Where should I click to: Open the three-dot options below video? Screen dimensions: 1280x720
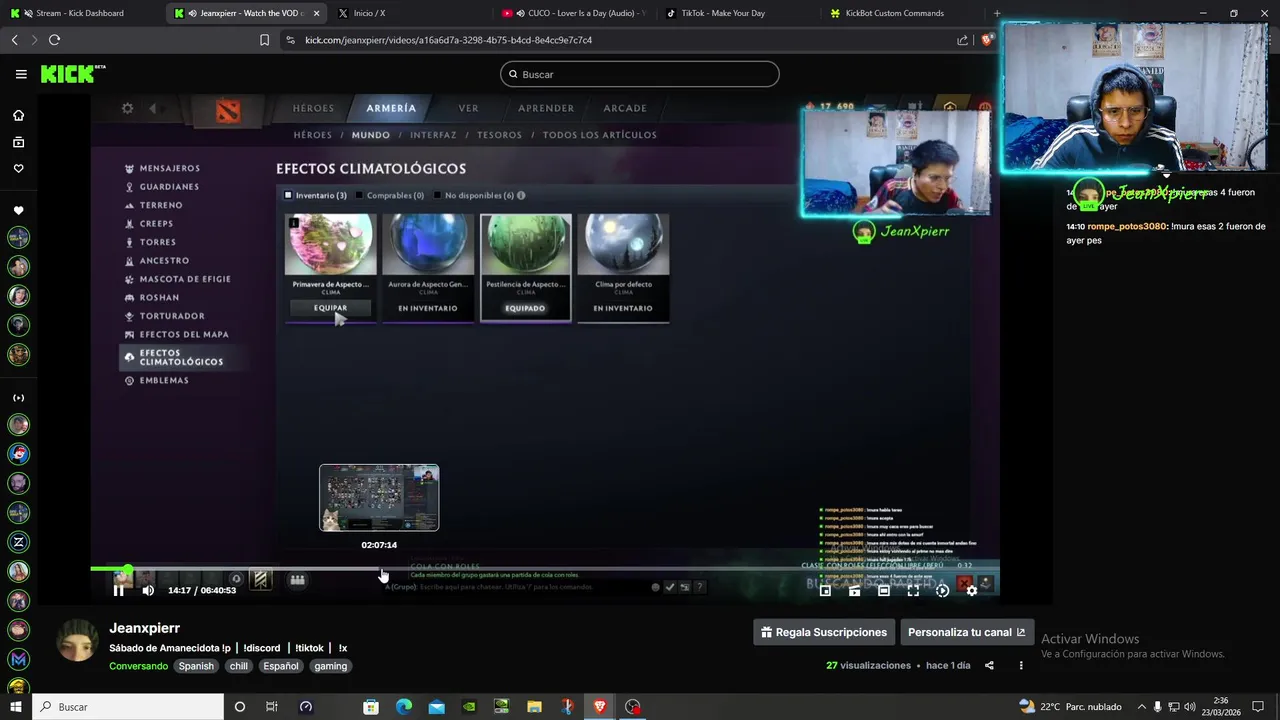tap(1021, 665)
